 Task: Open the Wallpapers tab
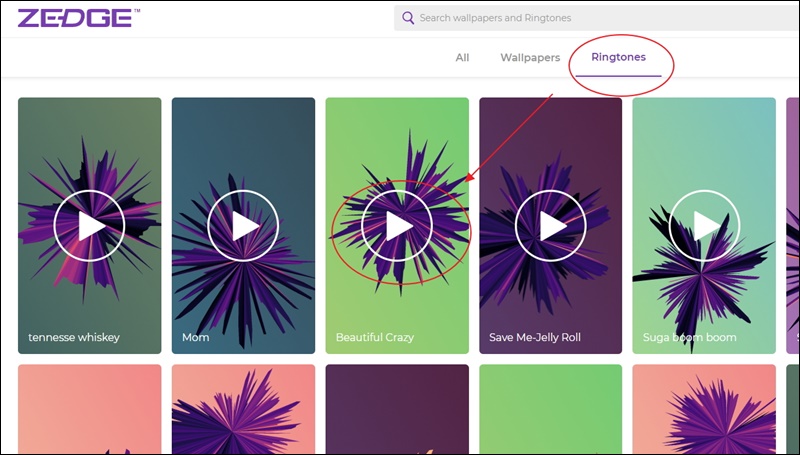click(530, 58)
